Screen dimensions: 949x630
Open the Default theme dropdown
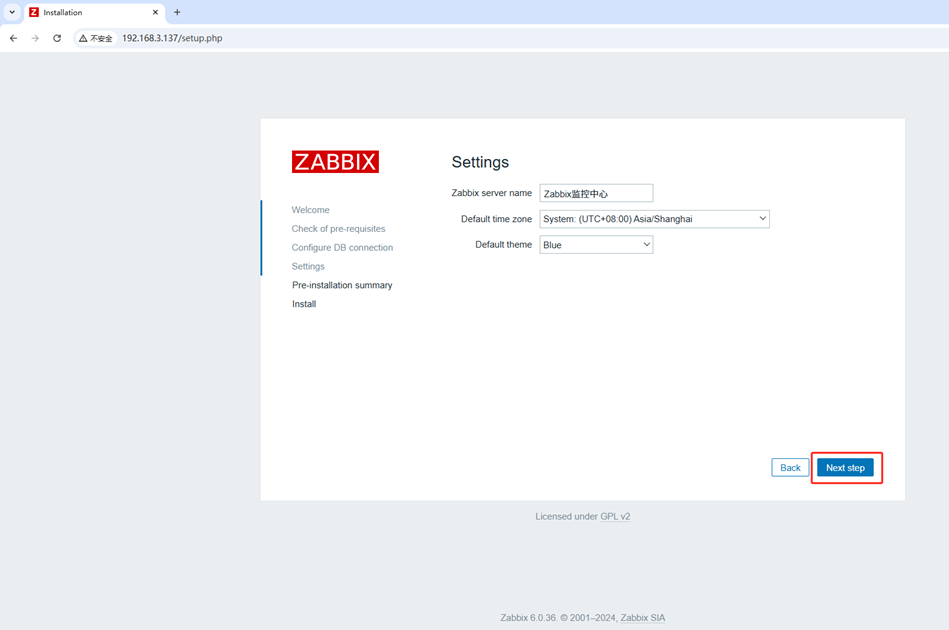(596, 244)
